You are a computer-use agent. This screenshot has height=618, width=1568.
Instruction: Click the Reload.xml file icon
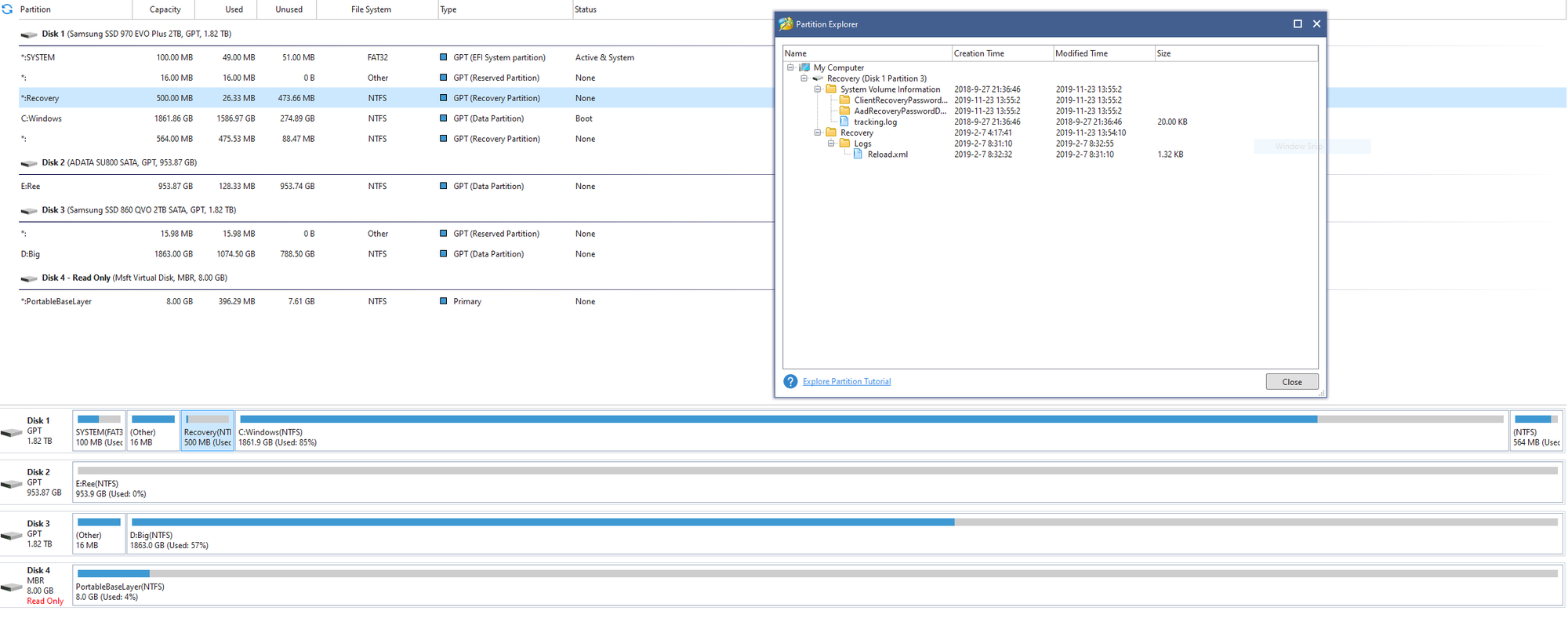(858, 154)
